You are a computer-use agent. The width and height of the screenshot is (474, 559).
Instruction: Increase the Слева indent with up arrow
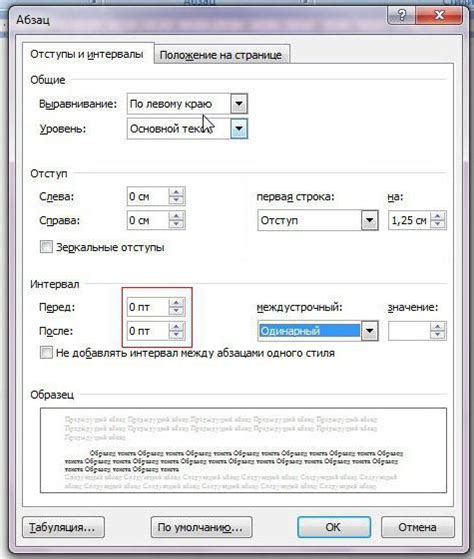pos(176,192)
